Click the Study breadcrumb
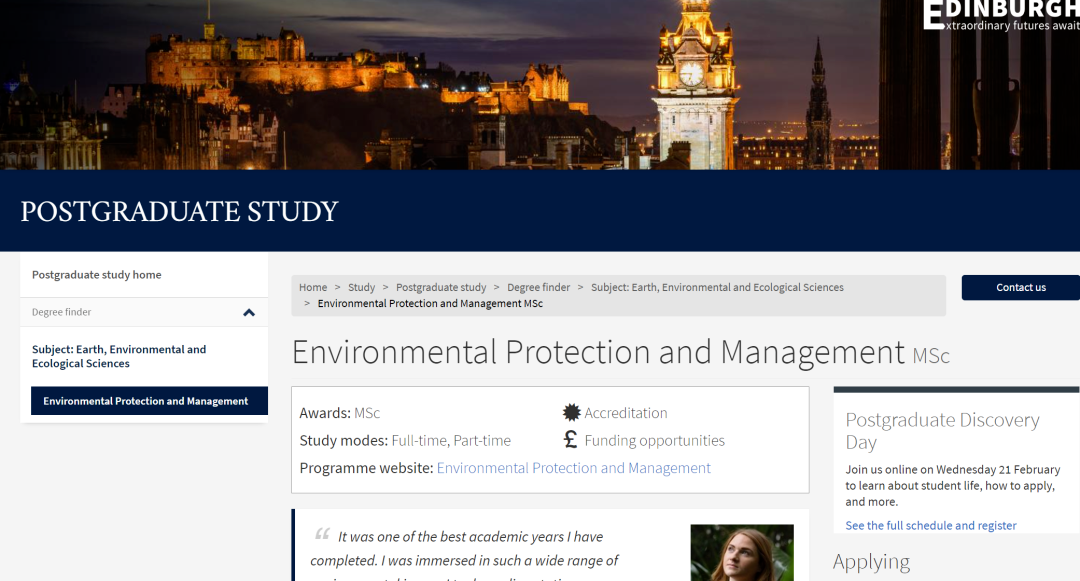The height and width of the screenshot is (581, 1080). [x=361, y=287]
